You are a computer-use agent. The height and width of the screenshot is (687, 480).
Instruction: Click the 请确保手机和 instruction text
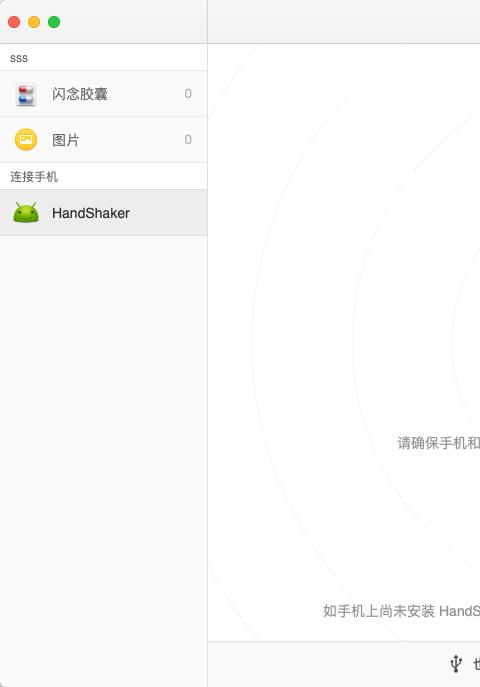tap(438, 443)
